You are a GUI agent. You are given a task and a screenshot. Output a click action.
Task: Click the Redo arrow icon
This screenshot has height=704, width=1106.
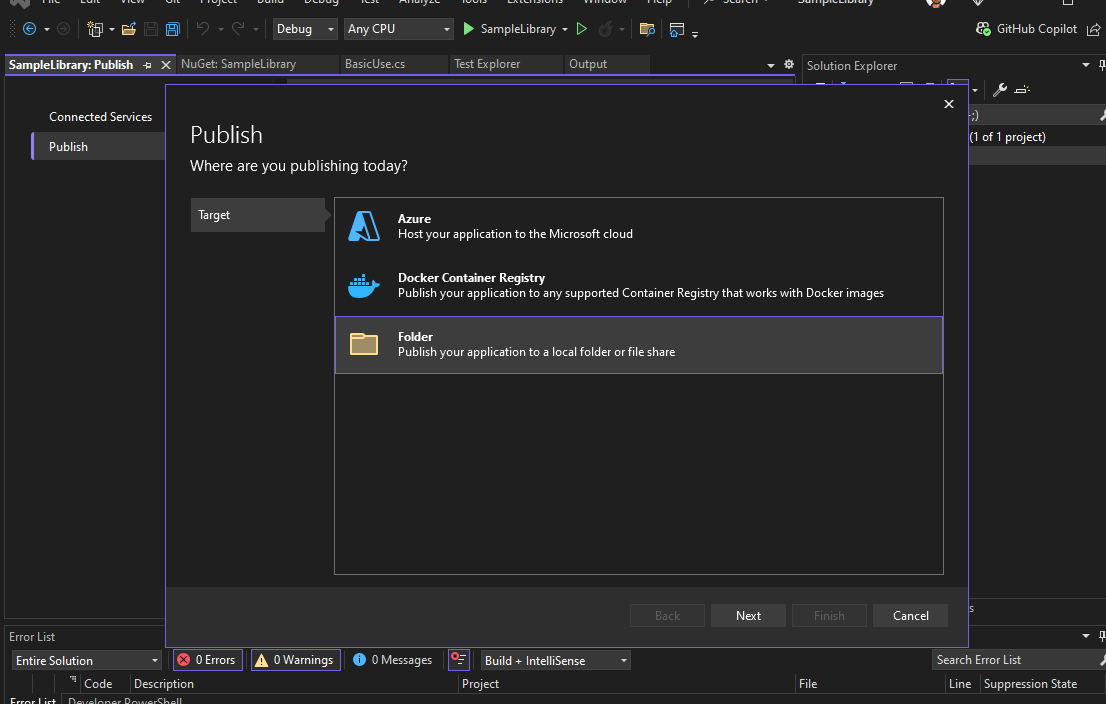pos(238,29)
